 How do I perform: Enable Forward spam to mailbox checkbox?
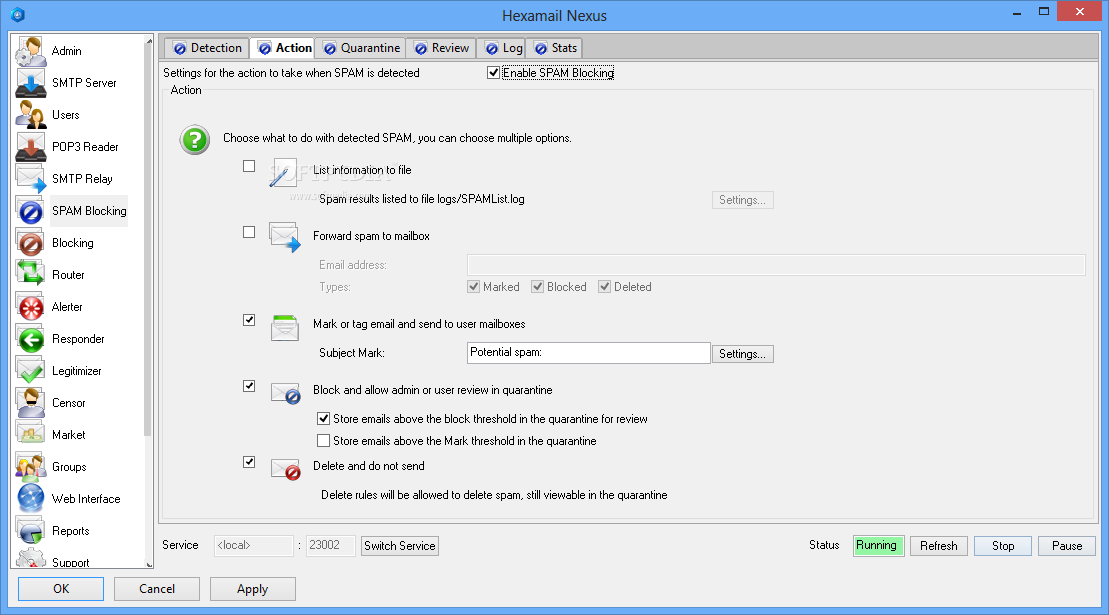(x=249, y=232)
